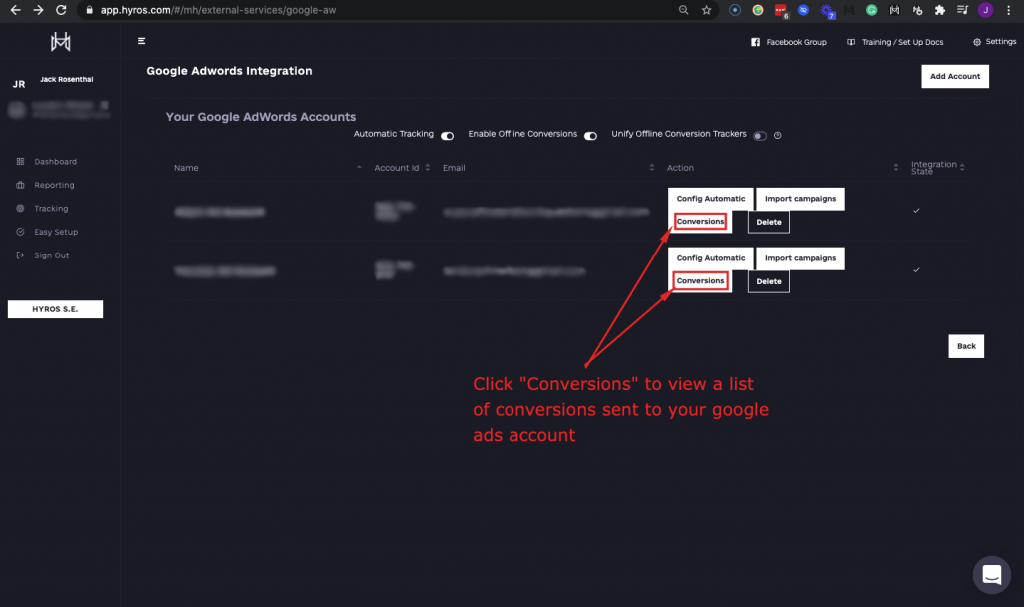Open the purple J Chrome profile avatar

[985, 10]
